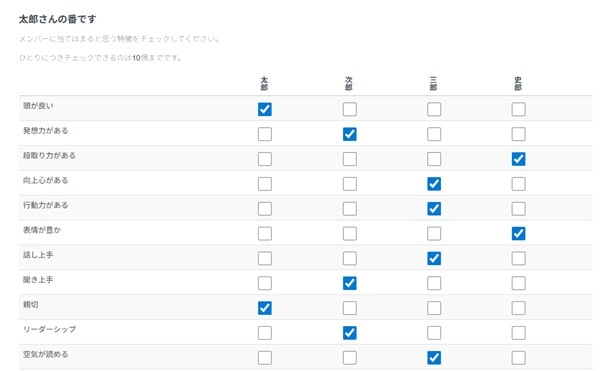Screen dimensions: 600x371
Task: Check 空気が読める for 史郎
Action: [x=518, y=358]
